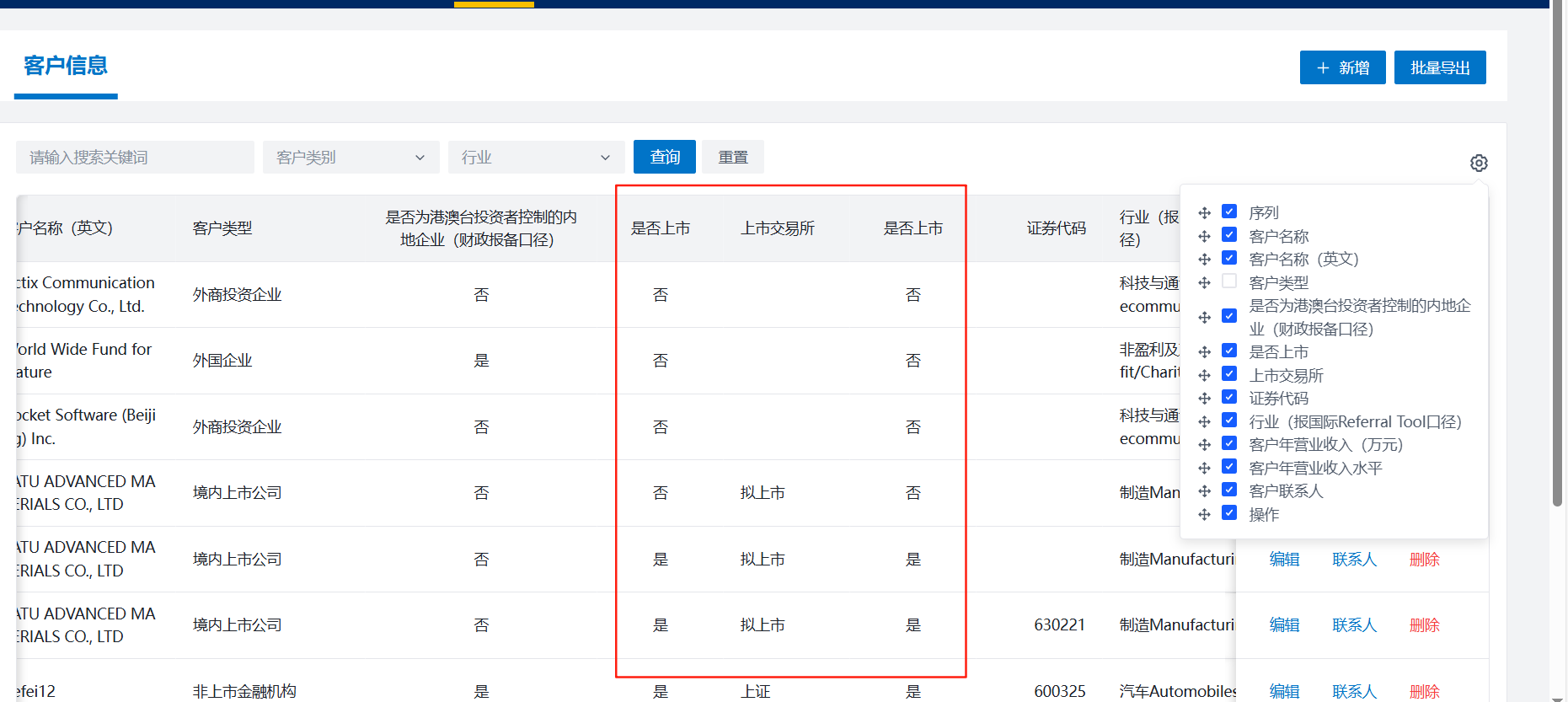Uncheck the 序列 column checkbox

pos(1229,212)
